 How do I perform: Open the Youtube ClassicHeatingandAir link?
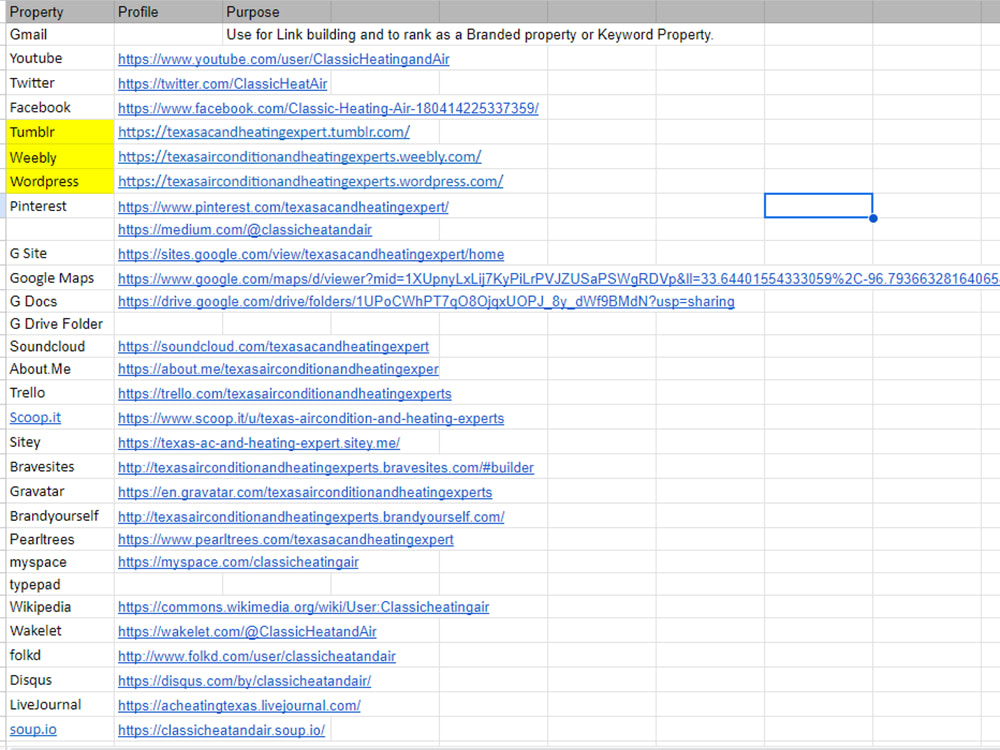click(x=284, y=59)
